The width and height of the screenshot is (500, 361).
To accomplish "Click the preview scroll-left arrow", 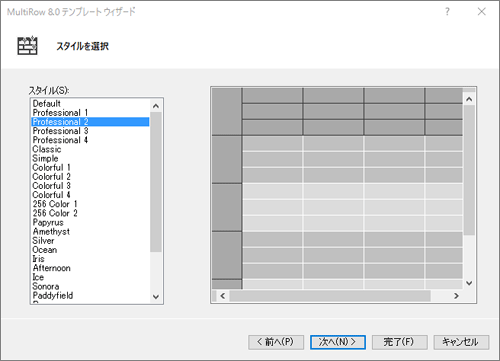I will click(x=223, y=296).
